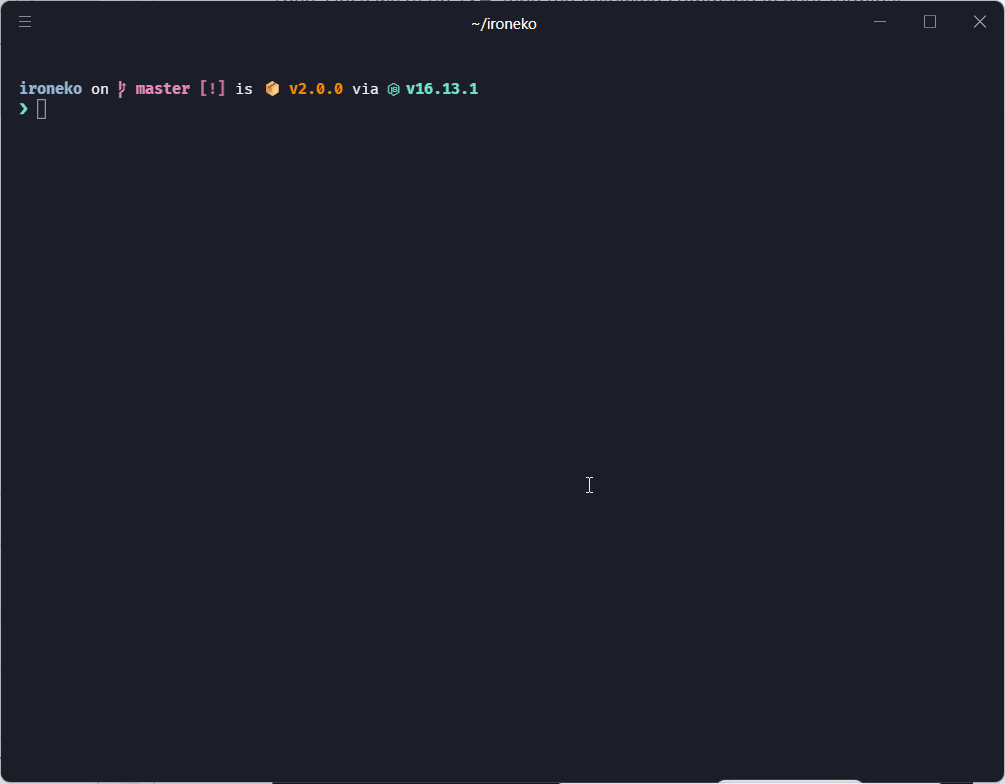Click the v16.13.1 Node version text
1005x784 pixels.
(x=442, y=89)
